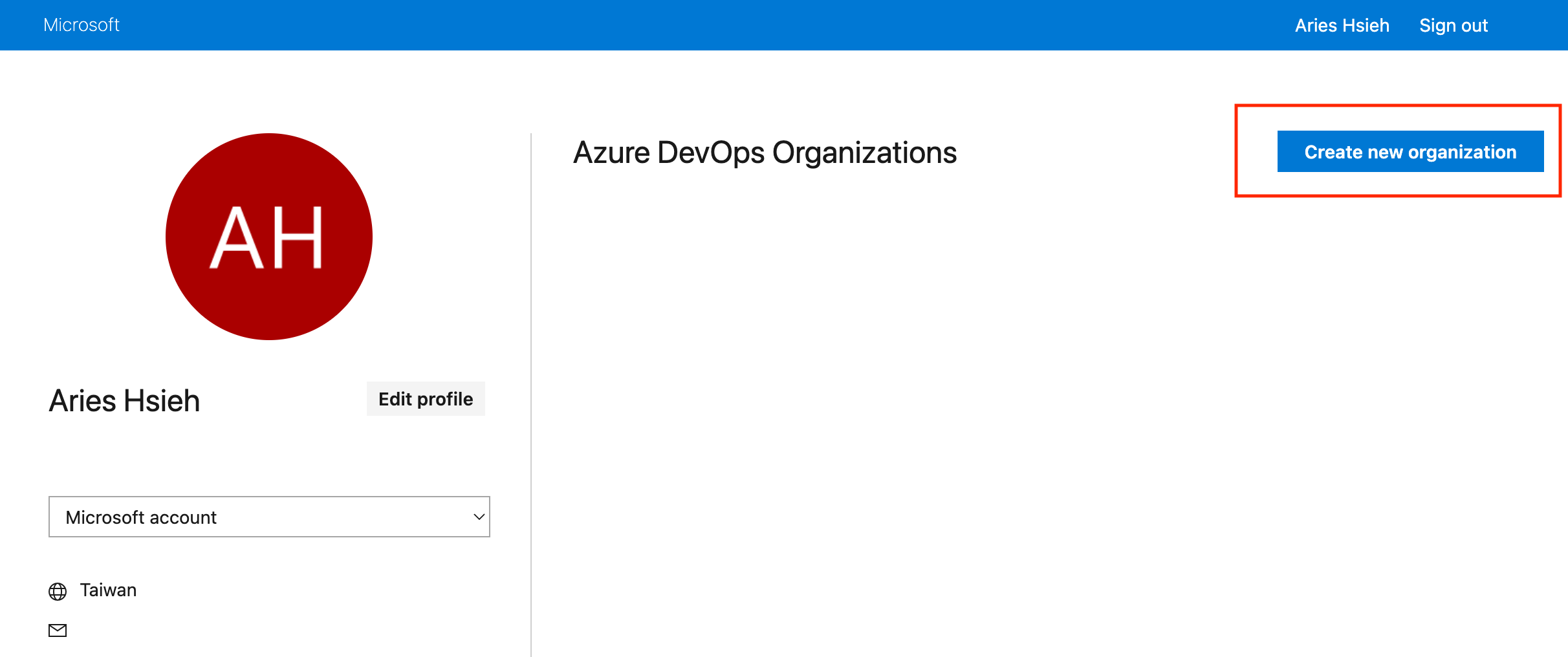1568x657 pixels.
Task: Click the globe icon beside Taiwan
Action: pos(58,592)
